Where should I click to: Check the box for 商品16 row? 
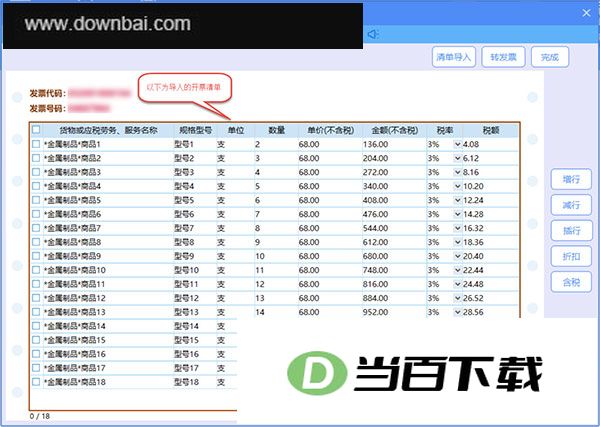point(36,354)
